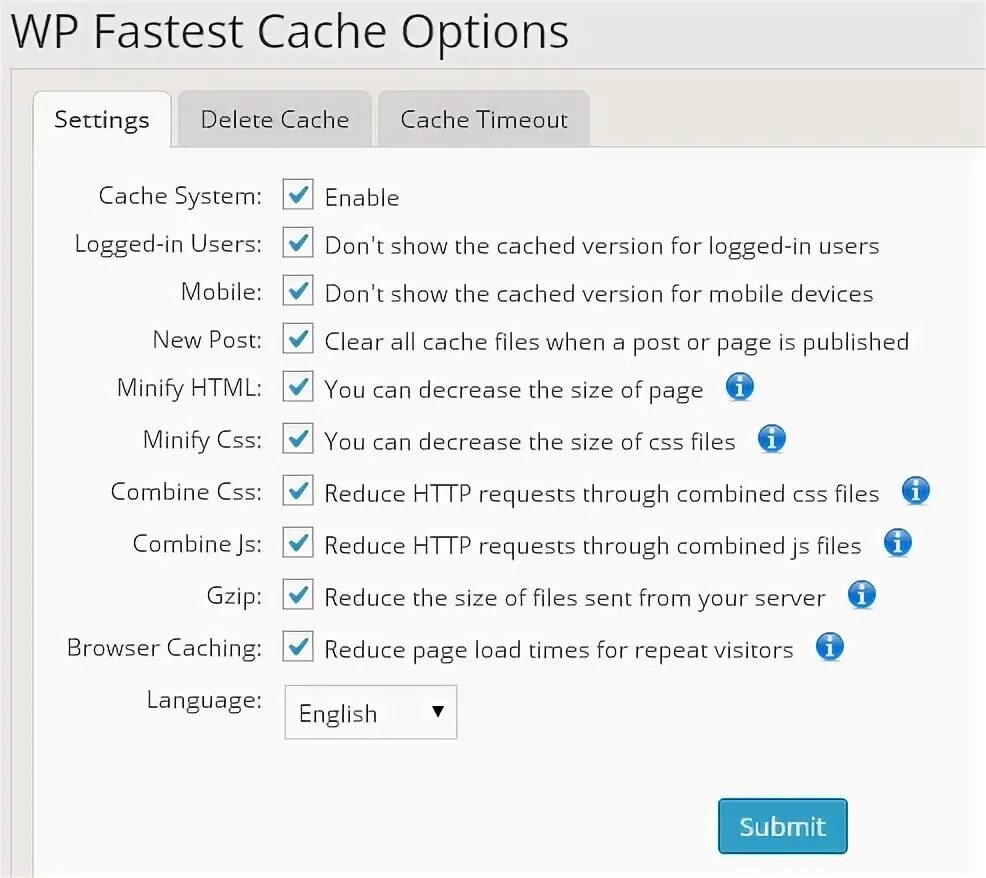986x878 pixels.
Task: Disable the Mobile cached version checkbox
Action: [298, 291]
